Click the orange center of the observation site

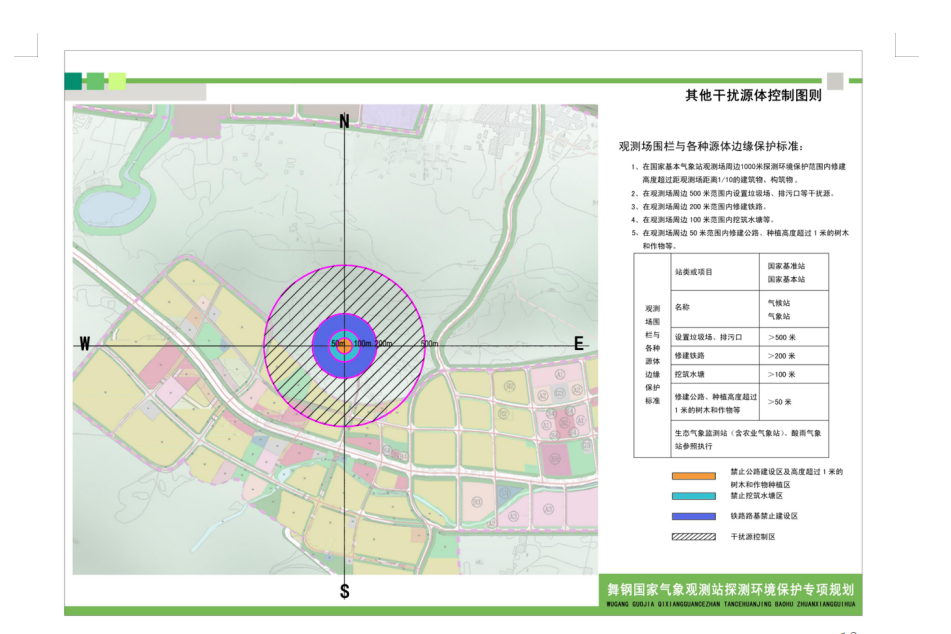click(x=344, y=345)
